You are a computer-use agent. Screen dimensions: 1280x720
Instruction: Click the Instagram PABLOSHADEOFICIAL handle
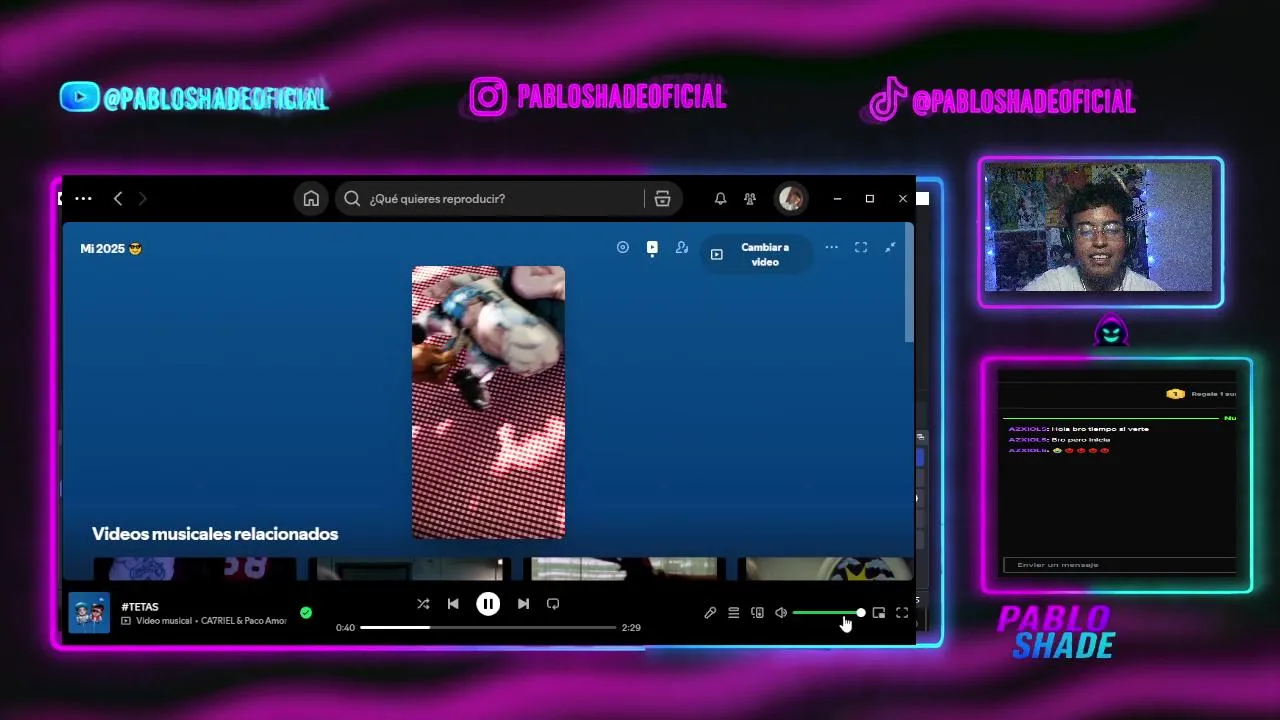(598, 97)
